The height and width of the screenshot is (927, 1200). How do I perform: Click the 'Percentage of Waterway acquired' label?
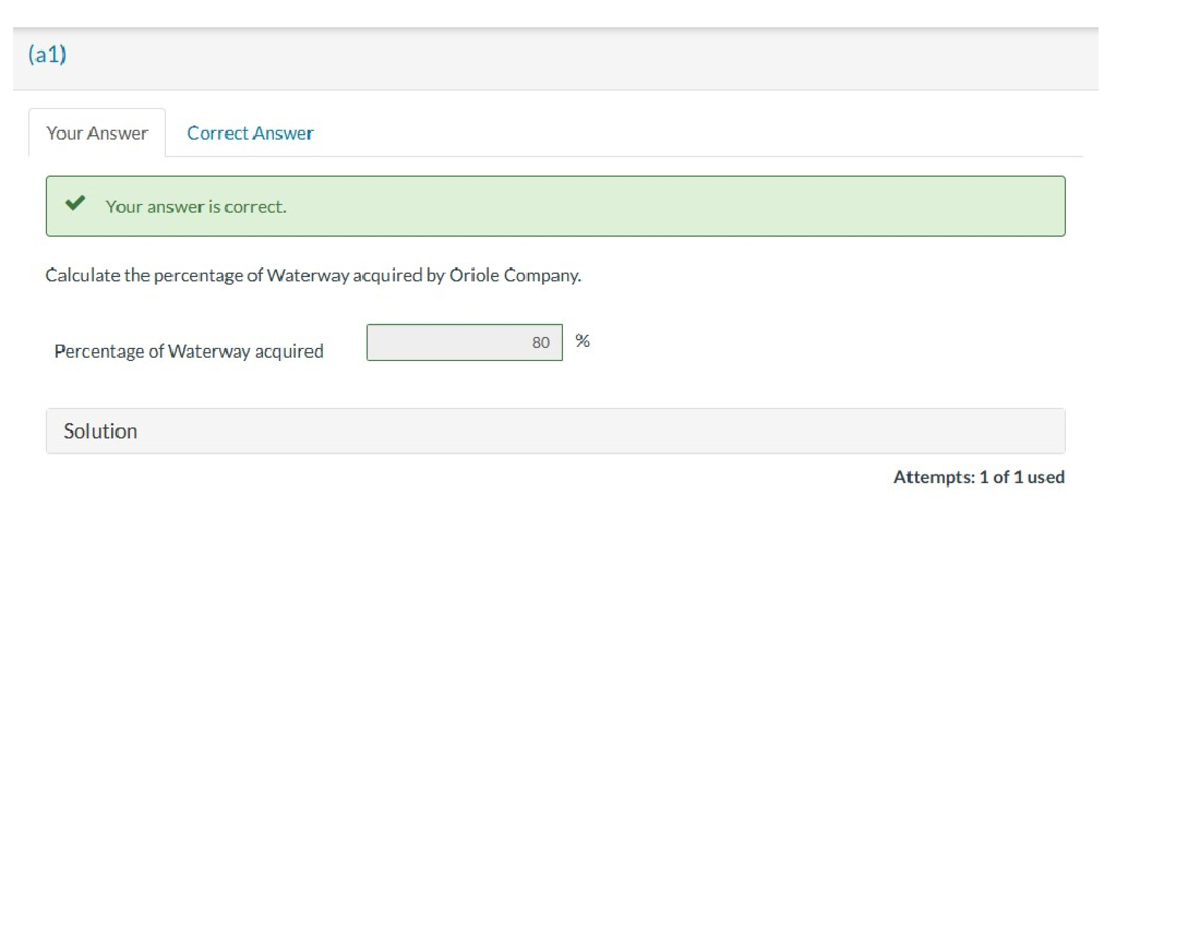coord(189,351)
